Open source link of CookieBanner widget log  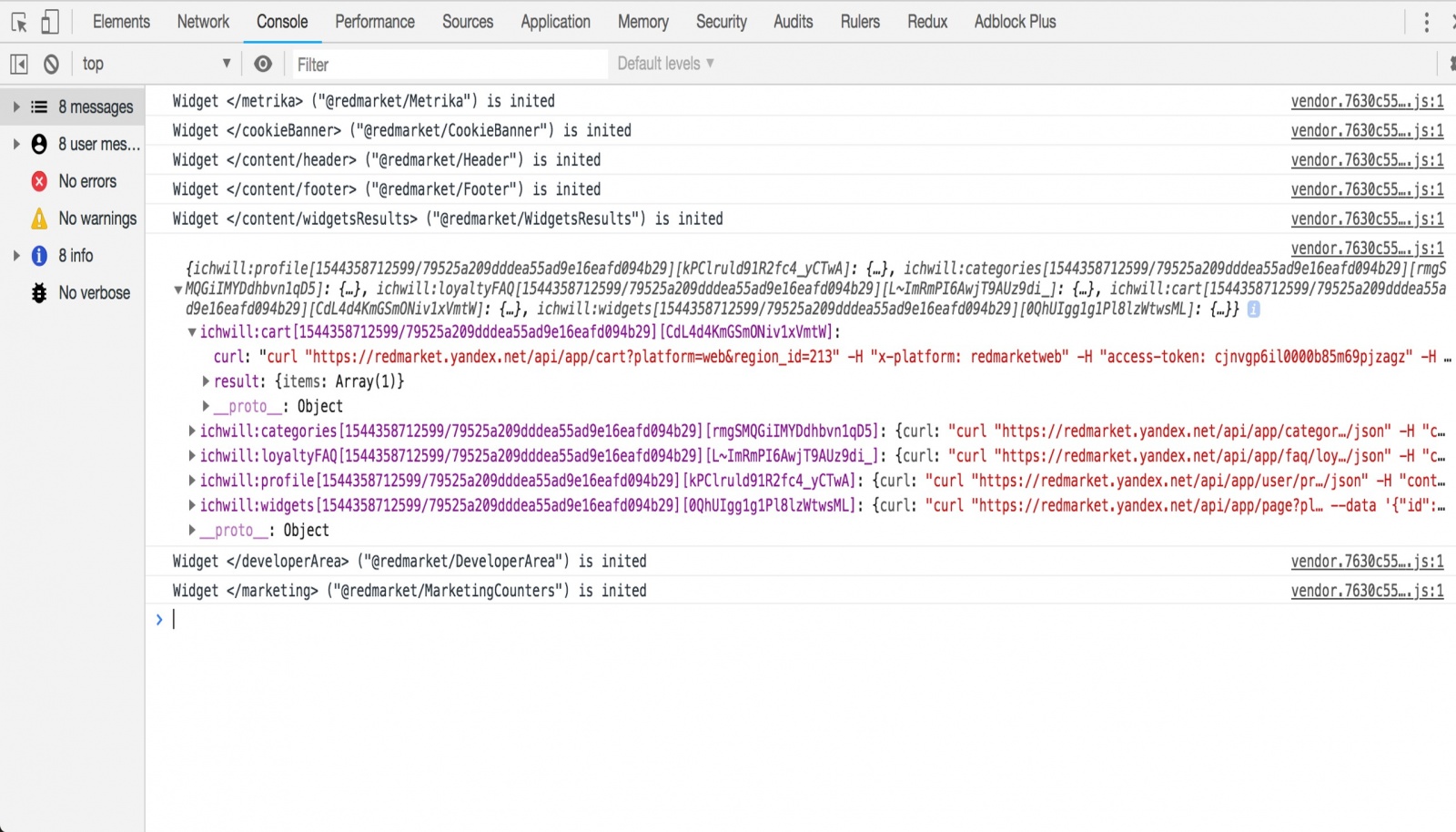tap(1367, 131)
